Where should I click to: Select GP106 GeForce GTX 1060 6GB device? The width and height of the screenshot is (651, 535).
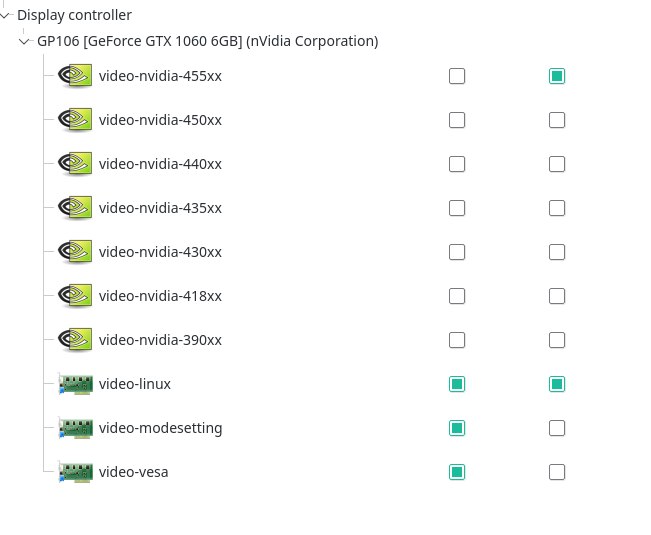pos(208,41)
